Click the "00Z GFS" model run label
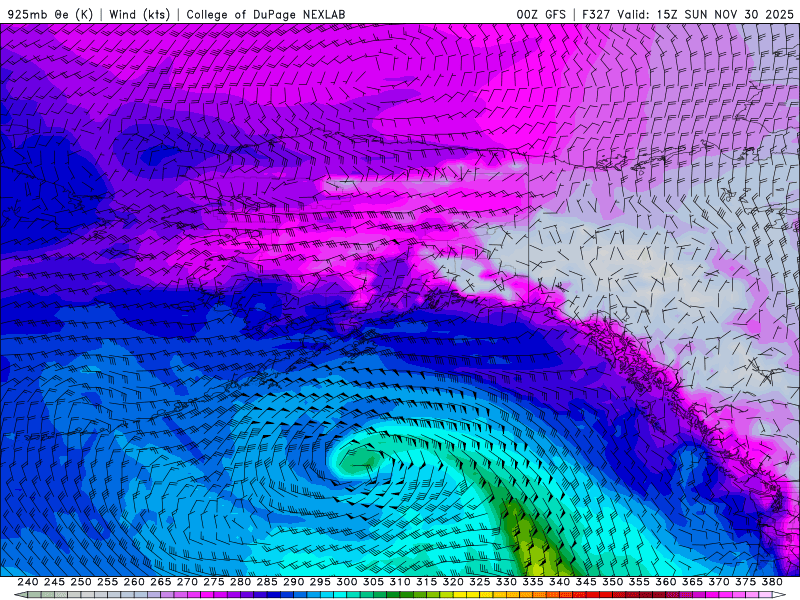Screen dimensions: 800x600 click(541, 14)
